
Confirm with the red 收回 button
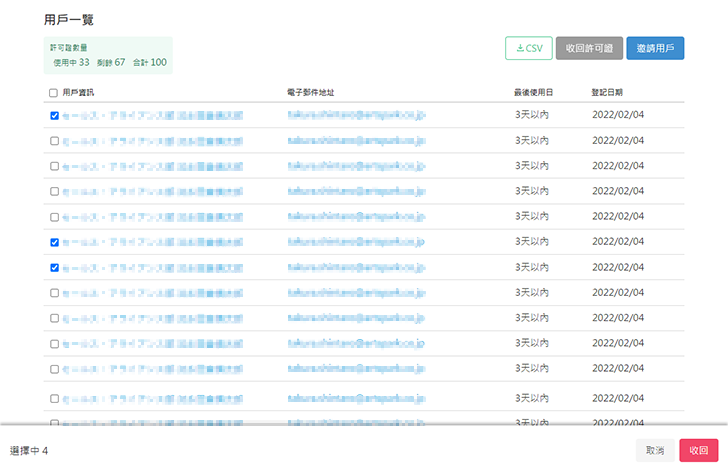click(x=699, y=451)
